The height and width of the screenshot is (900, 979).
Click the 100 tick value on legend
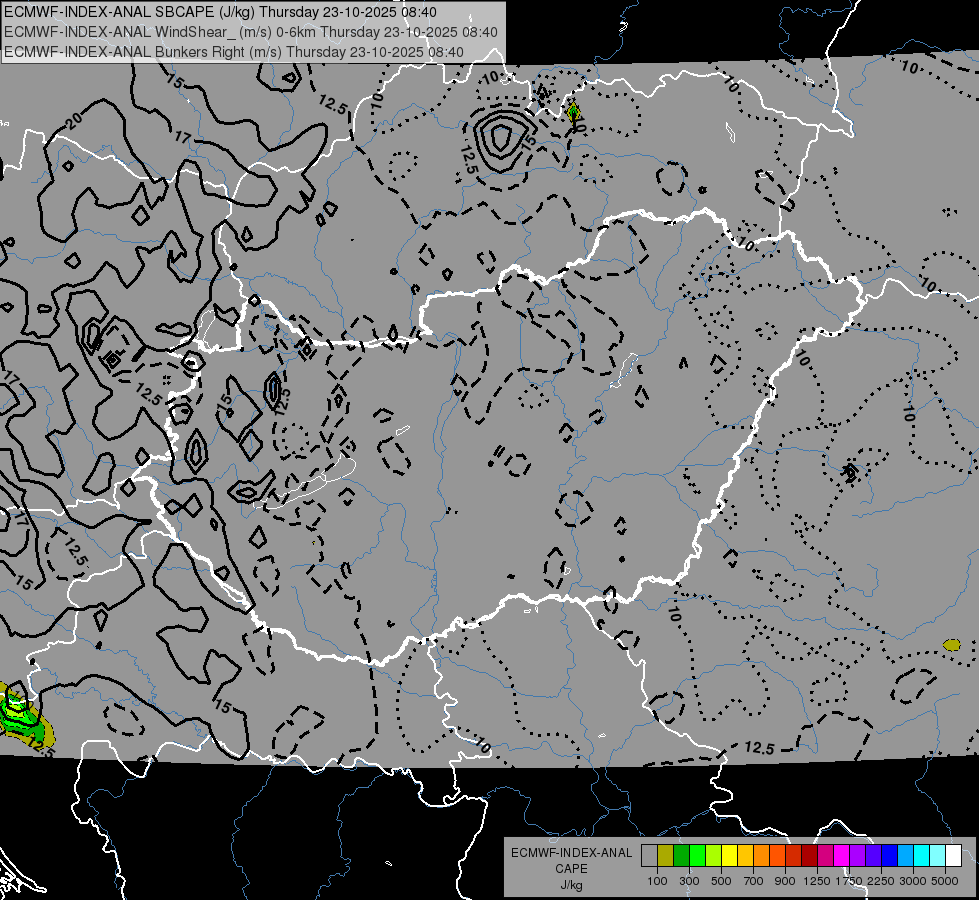(657, 881)
